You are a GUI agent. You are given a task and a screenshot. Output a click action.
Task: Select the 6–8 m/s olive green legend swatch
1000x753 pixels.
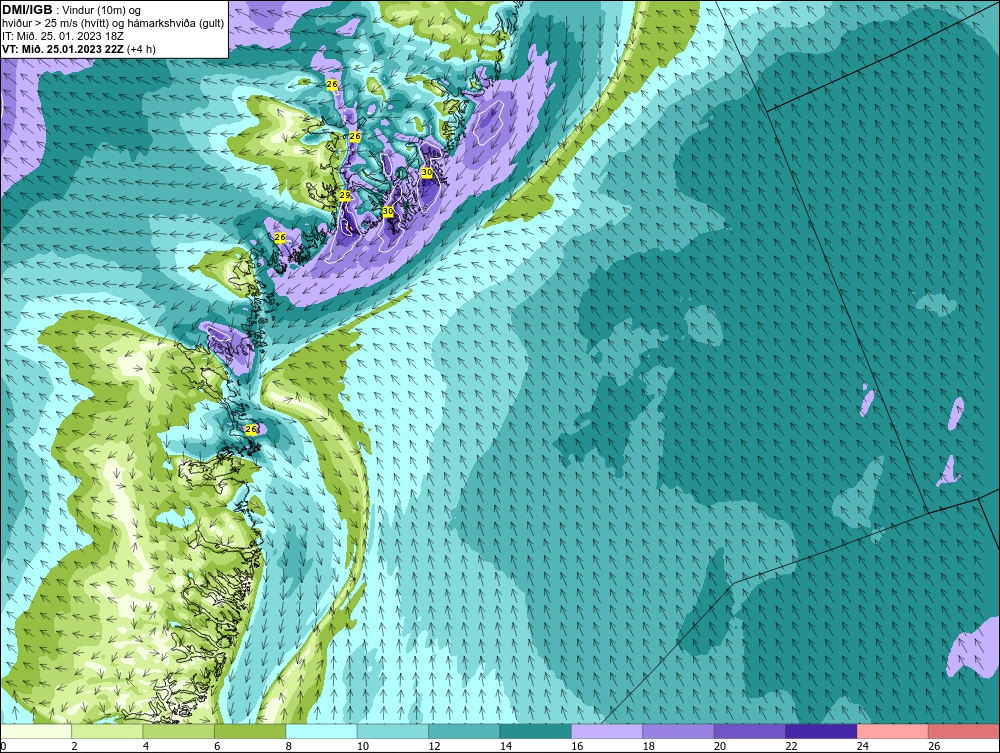(250, 731)
